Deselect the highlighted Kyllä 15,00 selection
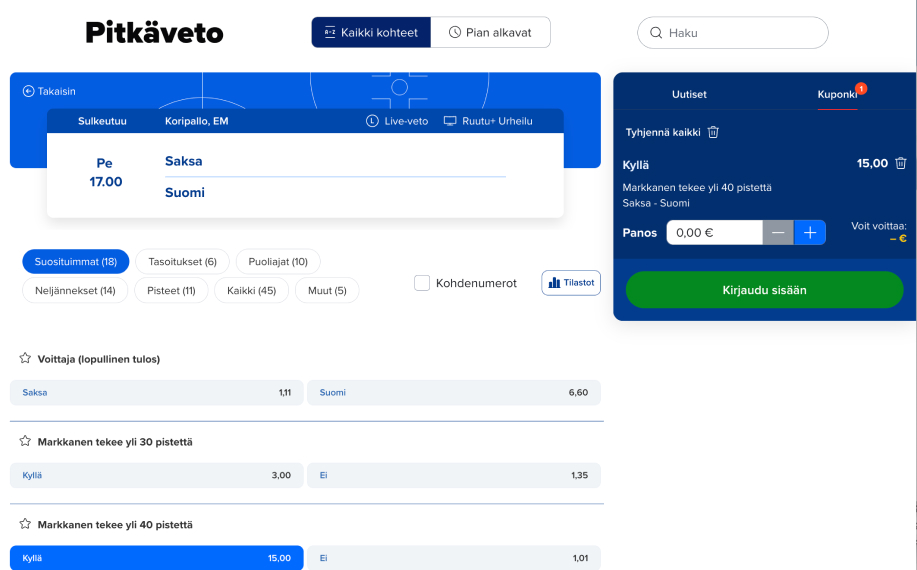Viewport: 917px width, 570px height. point(156,558)
